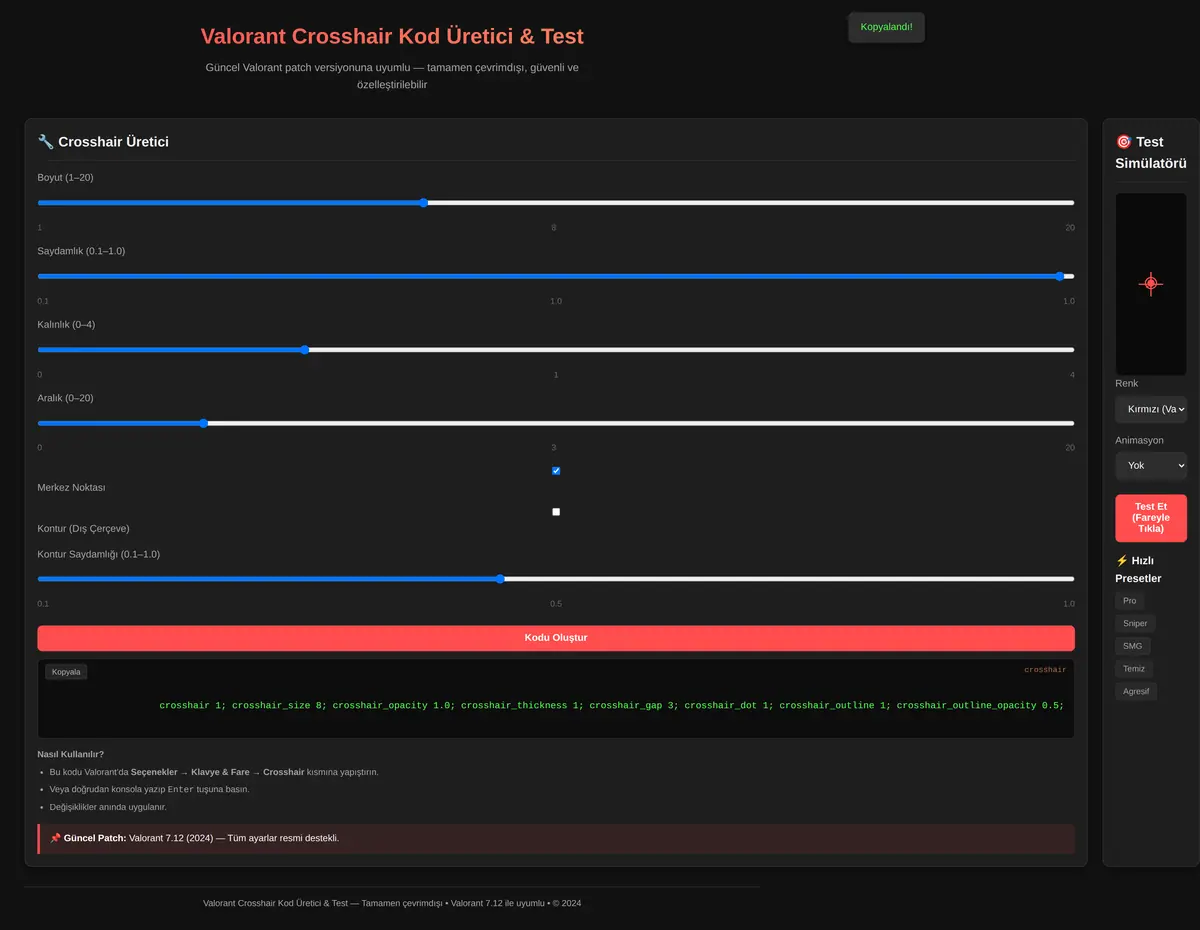Click the wrench icon beside Crosshair Üretici
Image resolution: width=1200 pixels, height=930 pixels.
46,142
